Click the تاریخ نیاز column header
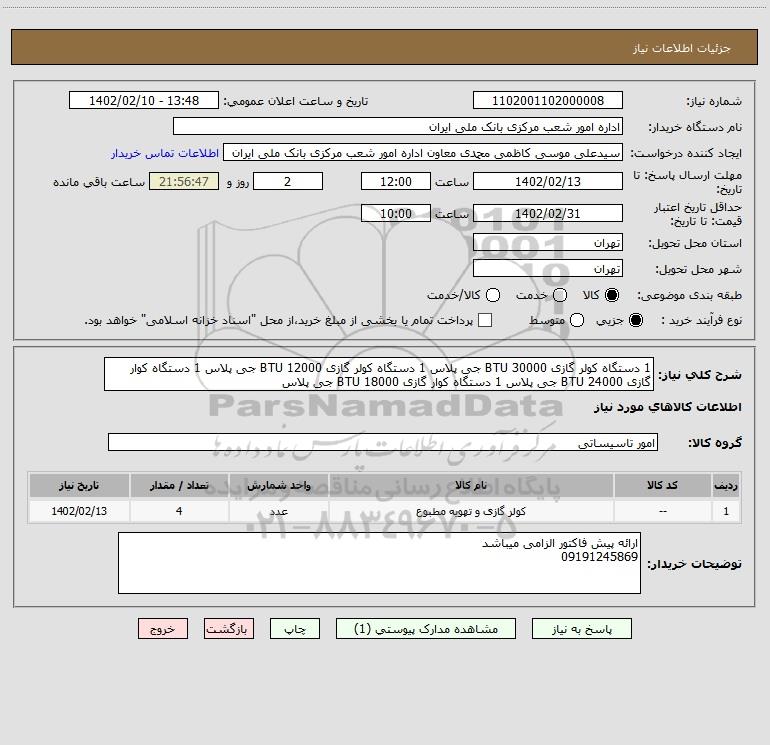This screenshot has width=770, height=745. [79, 485]
